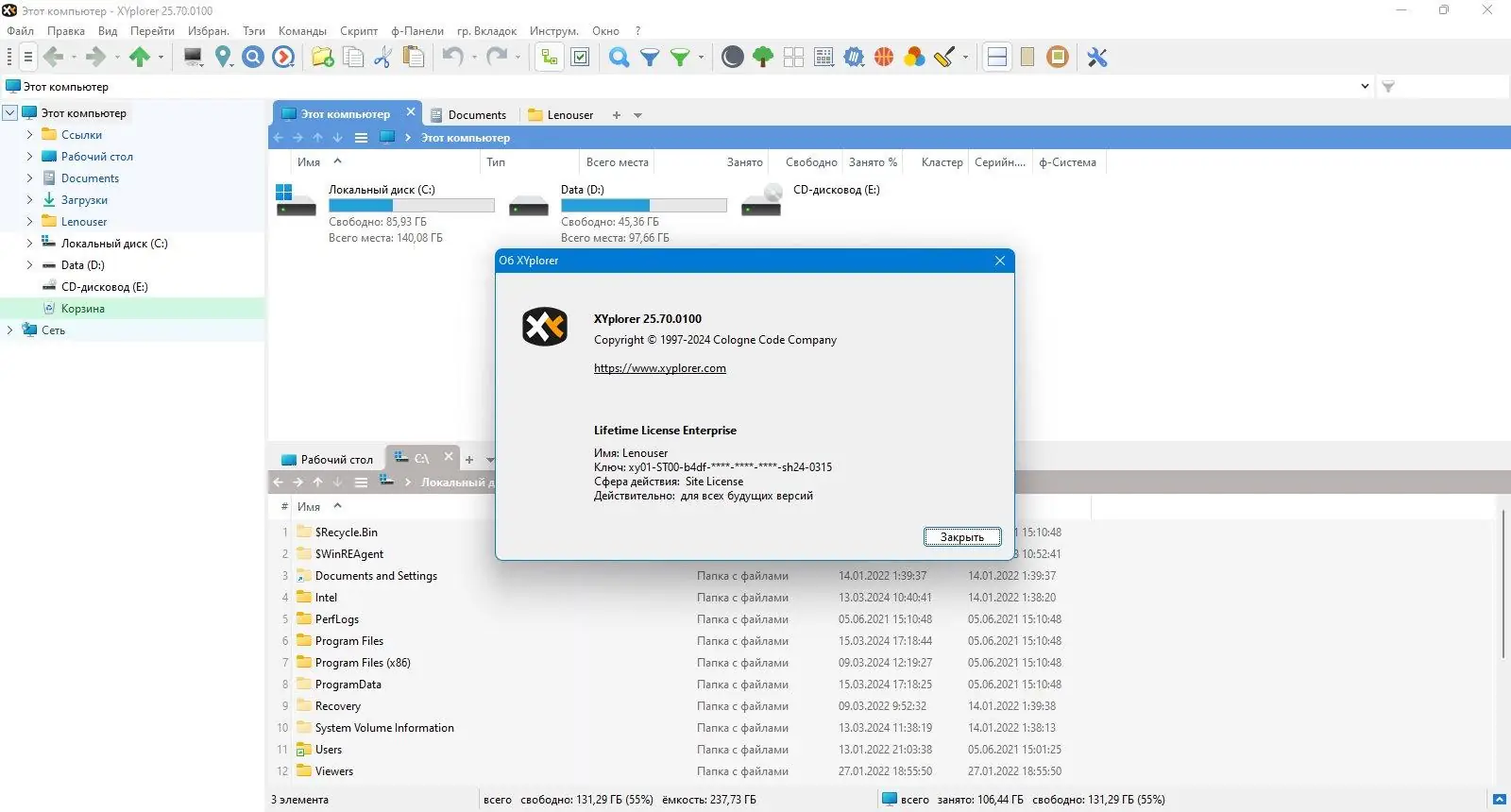Image resolution: width=1511 pixels, height=812 pixels.
Task: Click the toolbar hamburger menu icon
Action: click(28, 58)
